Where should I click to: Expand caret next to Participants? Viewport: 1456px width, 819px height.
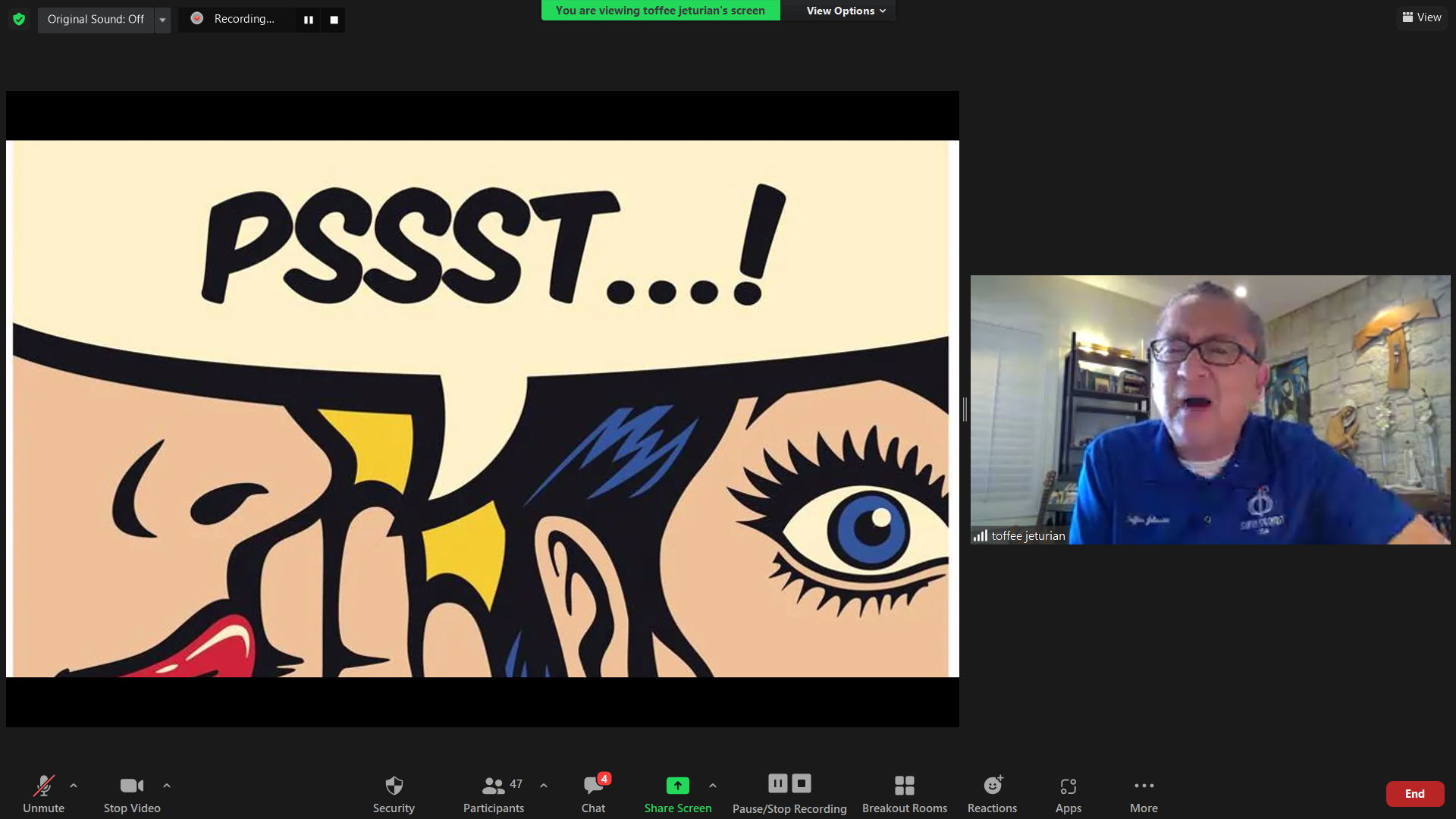click(544, 786)
